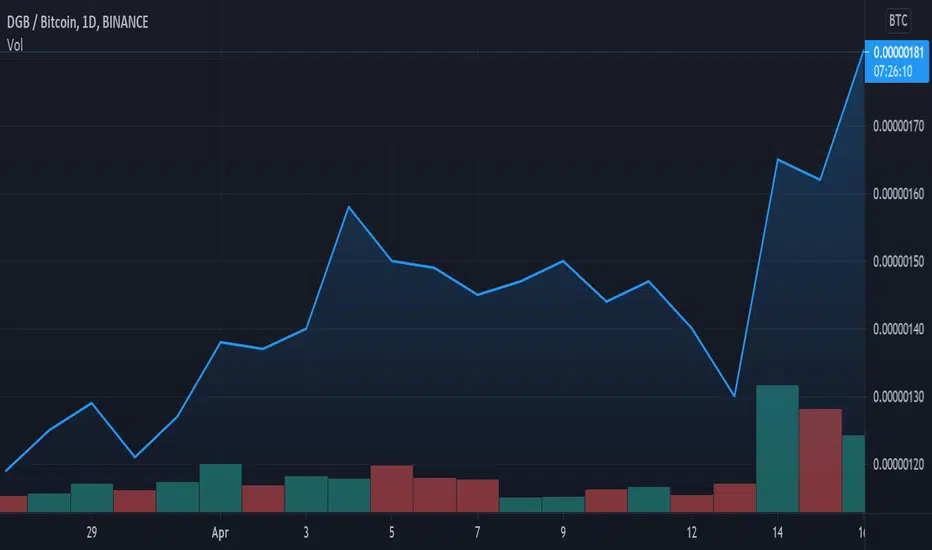Select the 14 date marker on axis
Image resolution: width=932 pixels, height=550 pixels.
click(x=777, y=532)
